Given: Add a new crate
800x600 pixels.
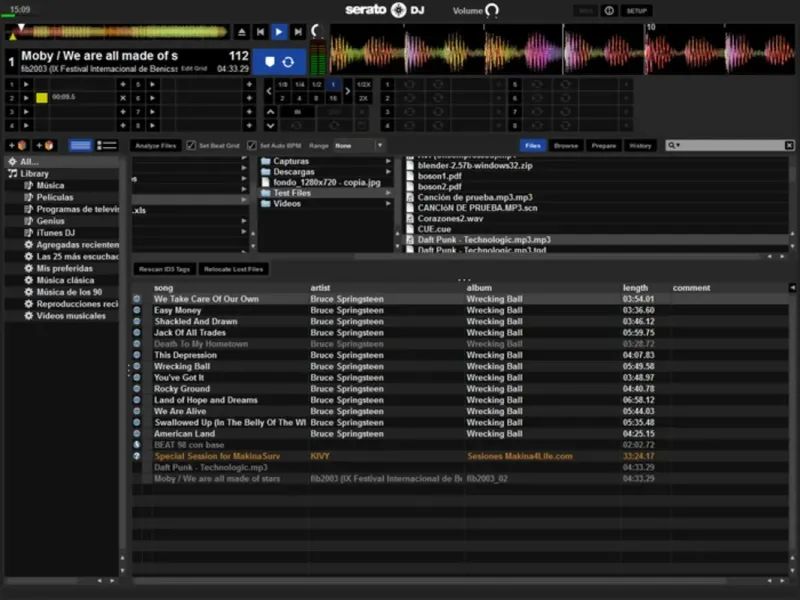Looking at the screenshot, I should pyautogui.click(x=15, y=146).
